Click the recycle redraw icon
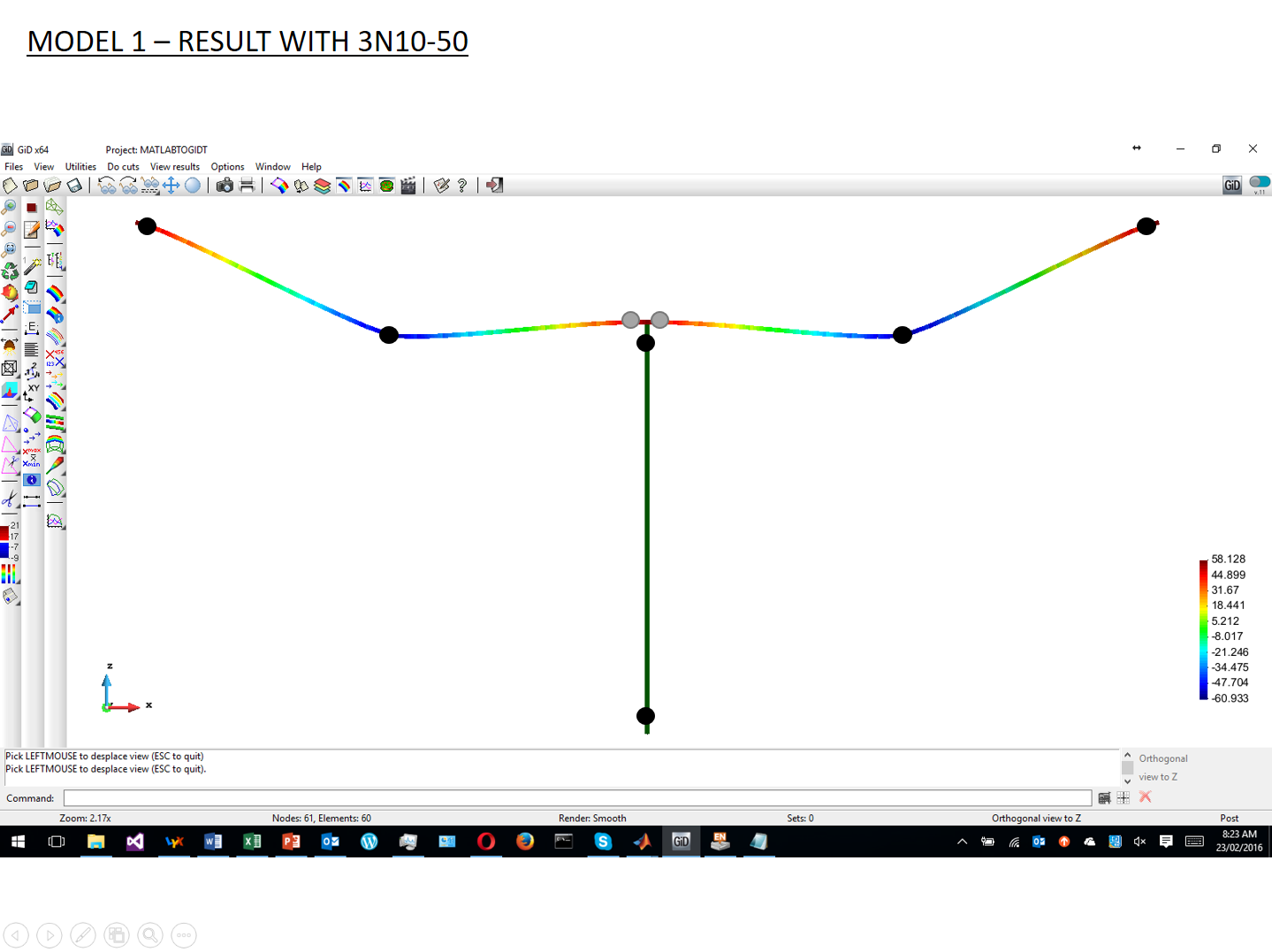The image size is (1272, 952). tap(10, 271)
